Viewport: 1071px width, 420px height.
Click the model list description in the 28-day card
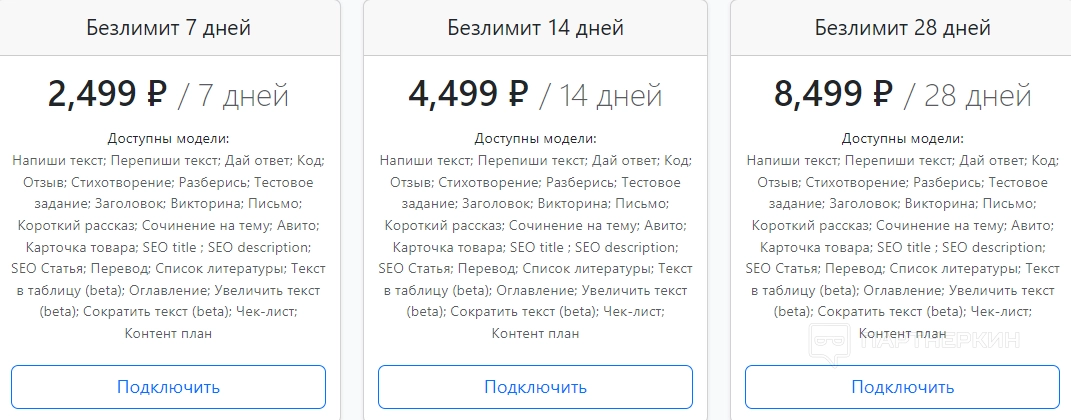902,246
